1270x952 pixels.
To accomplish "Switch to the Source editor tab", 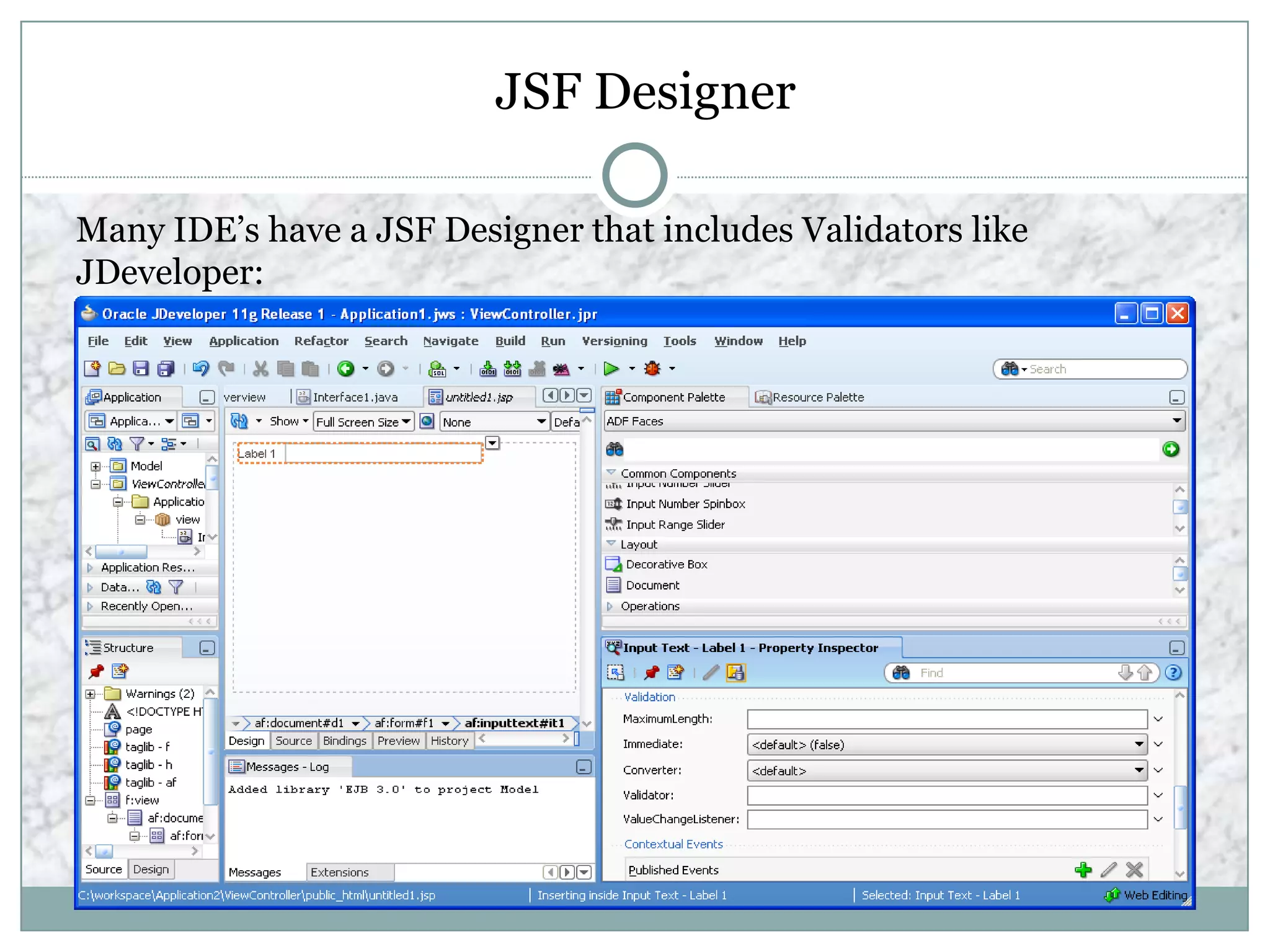I will [x=293, y=741].
